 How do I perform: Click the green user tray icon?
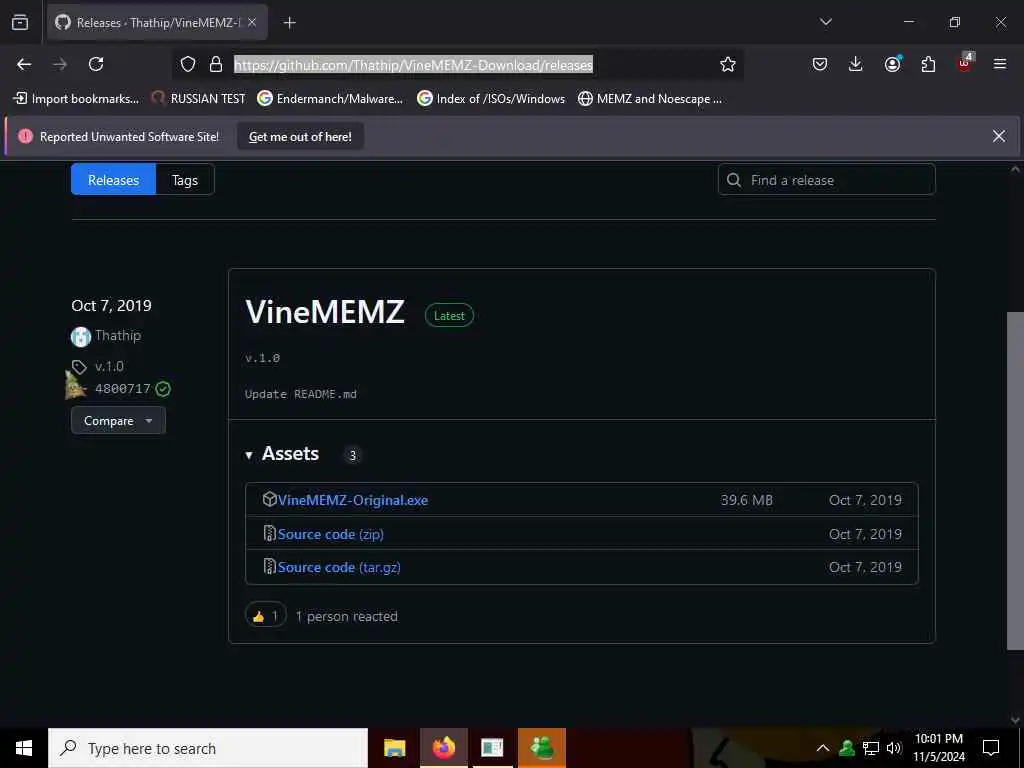pyautogui.click(x=847, y=748)
